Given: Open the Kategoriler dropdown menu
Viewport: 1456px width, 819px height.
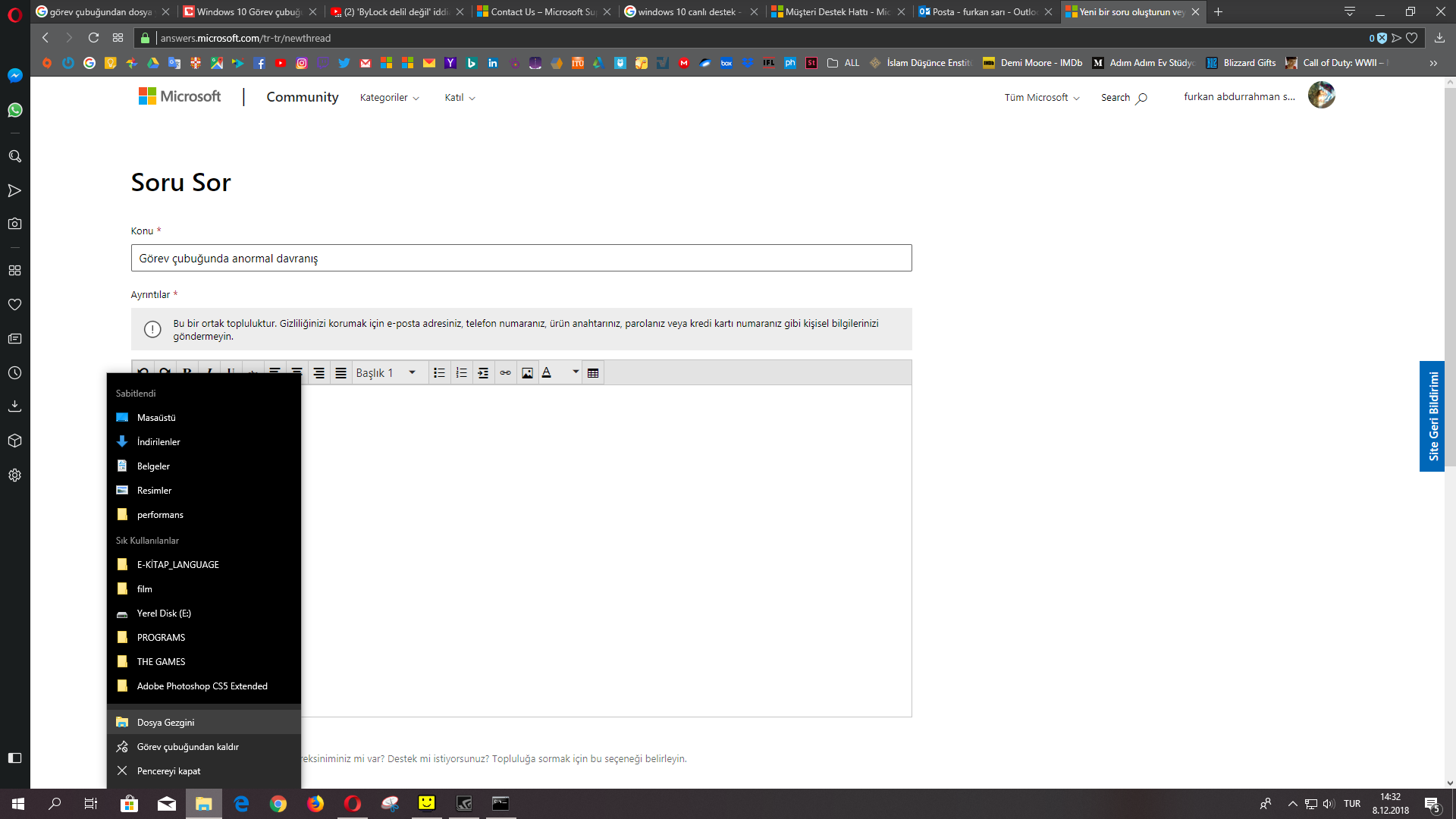Looking at the screenshot, I should (389, 98).
